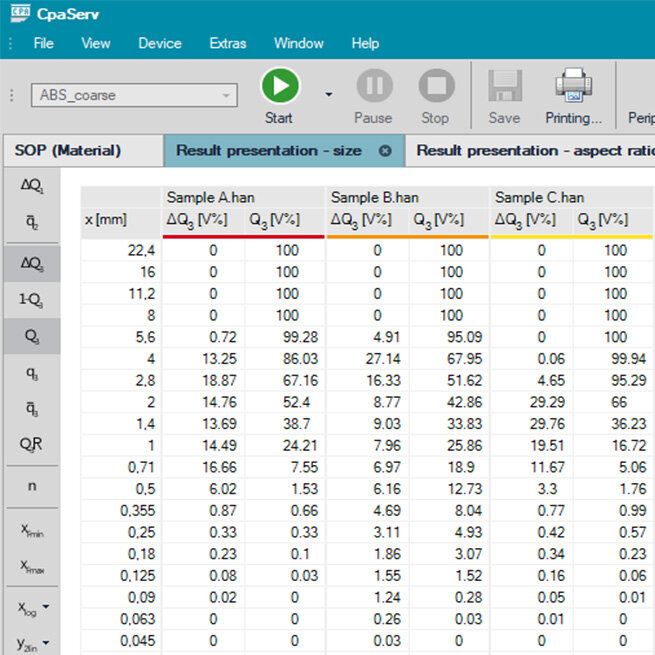Image resolution: width=655 pixels, height=655 pixels.
Task: Click the toolbar grip handle beside ABS_coarse
Action: coord(12,95)
